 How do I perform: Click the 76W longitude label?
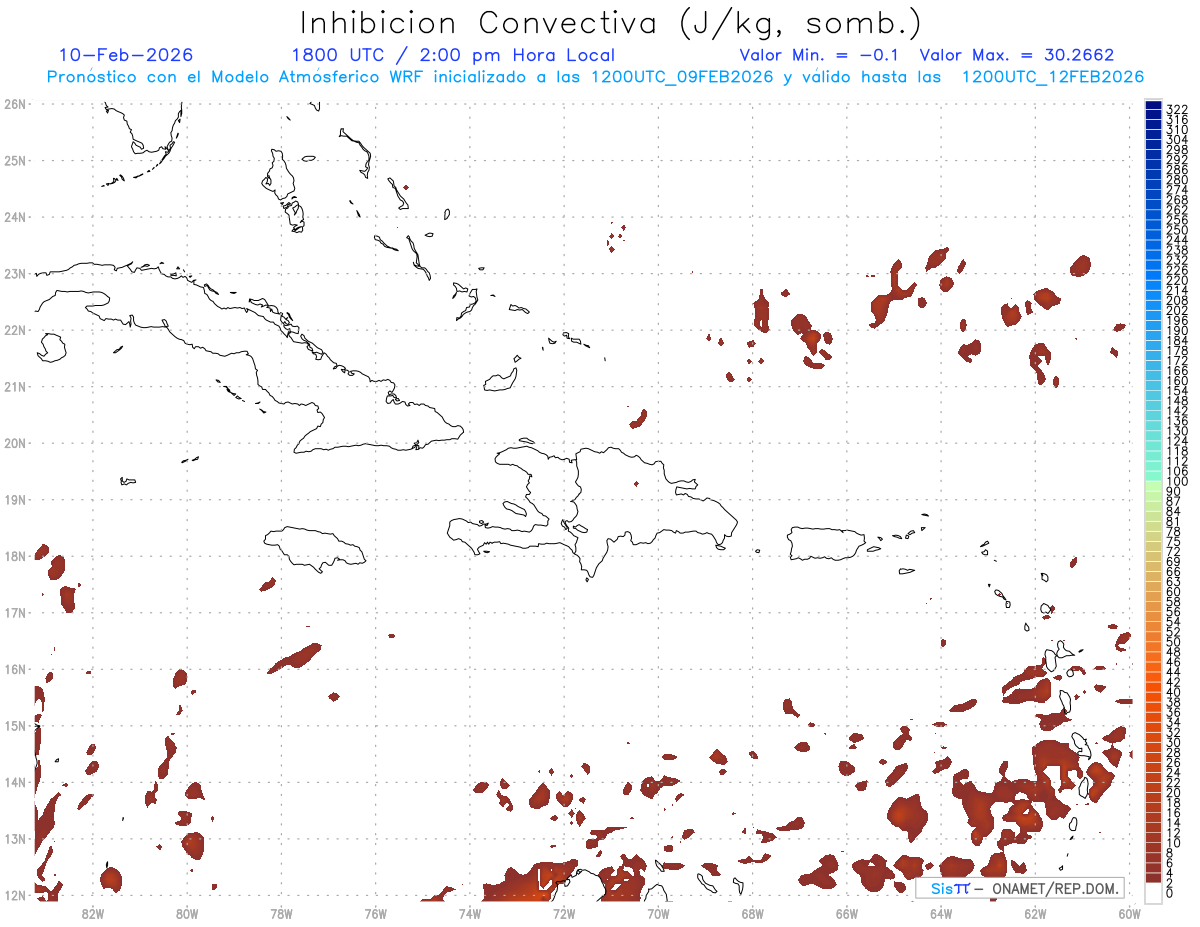(x=376, y=913)
